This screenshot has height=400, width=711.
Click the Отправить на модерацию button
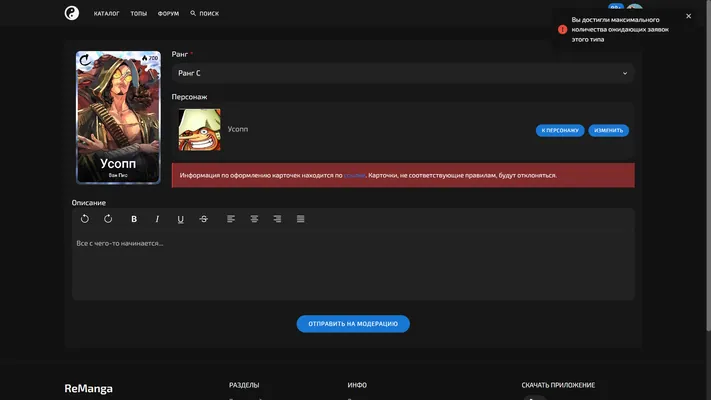(x=353, y=324)
